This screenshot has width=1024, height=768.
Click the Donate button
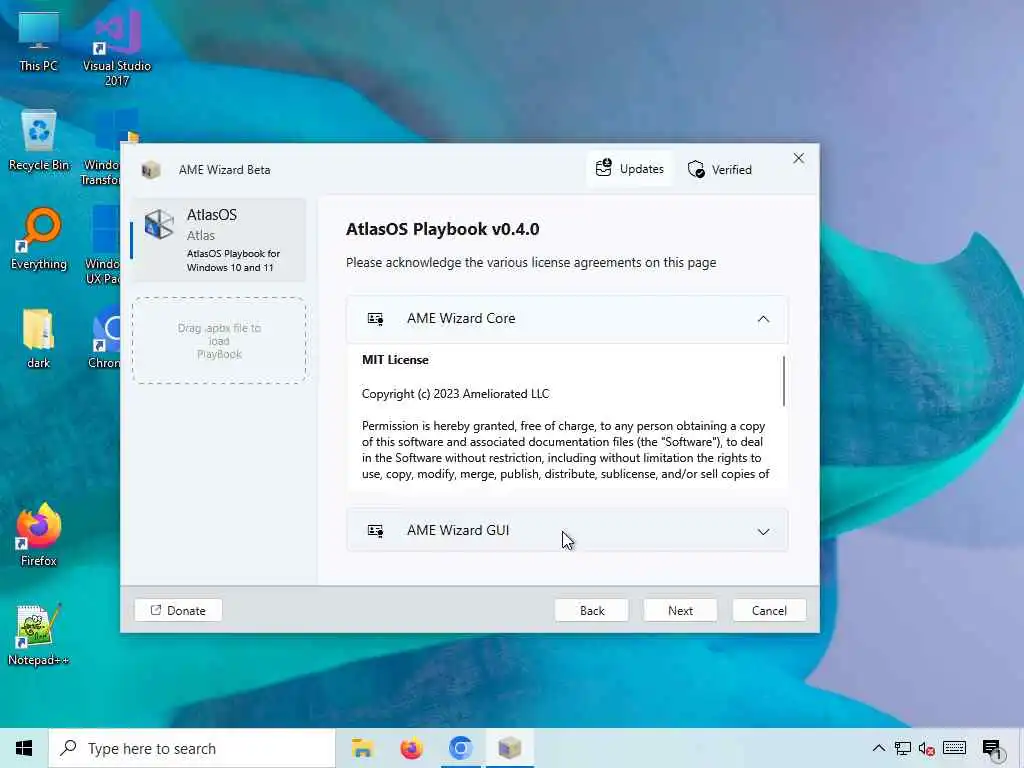pos(178,611)
